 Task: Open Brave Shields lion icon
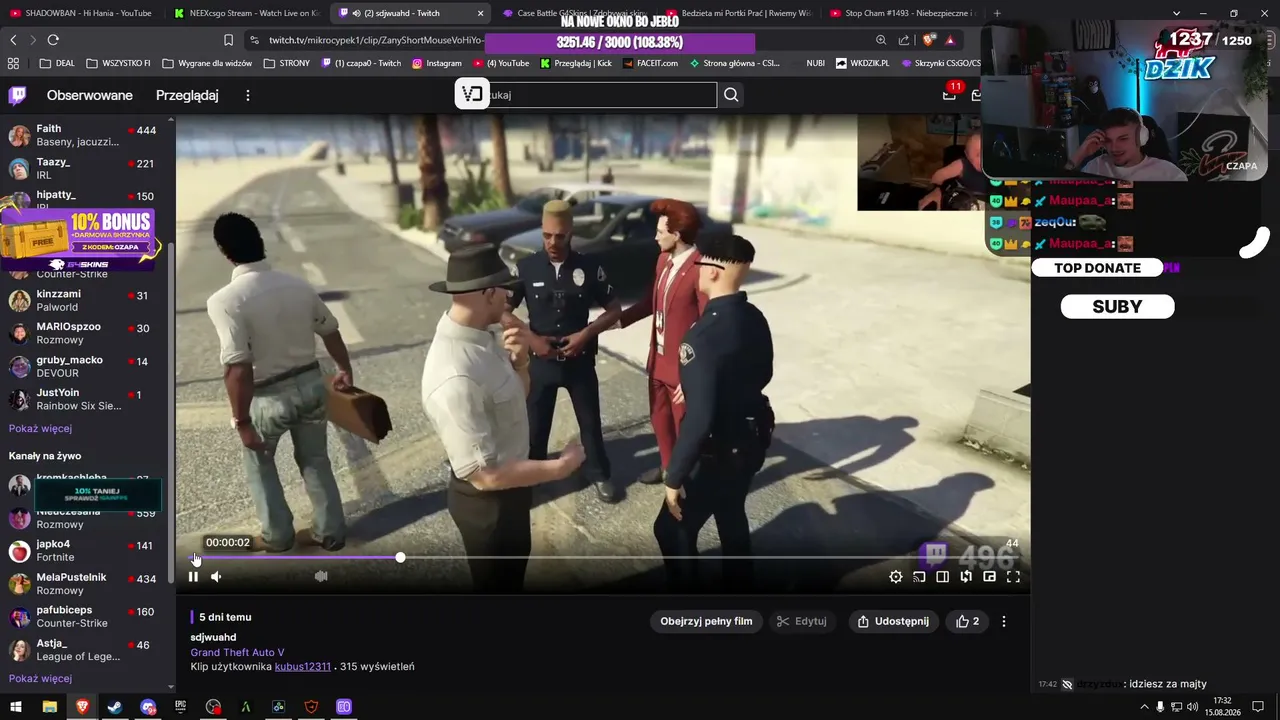[929, 40]
